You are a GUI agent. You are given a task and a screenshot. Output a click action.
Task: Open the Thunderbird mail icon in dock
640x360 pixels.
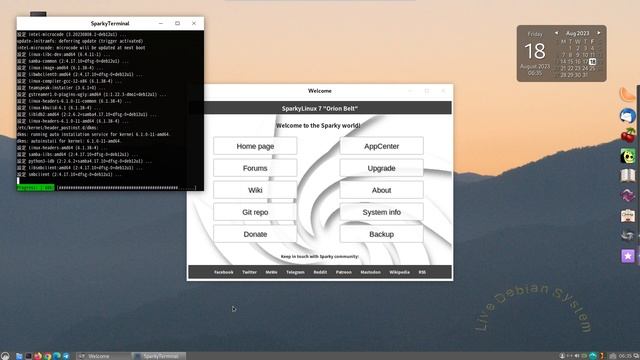click(627, 116)
